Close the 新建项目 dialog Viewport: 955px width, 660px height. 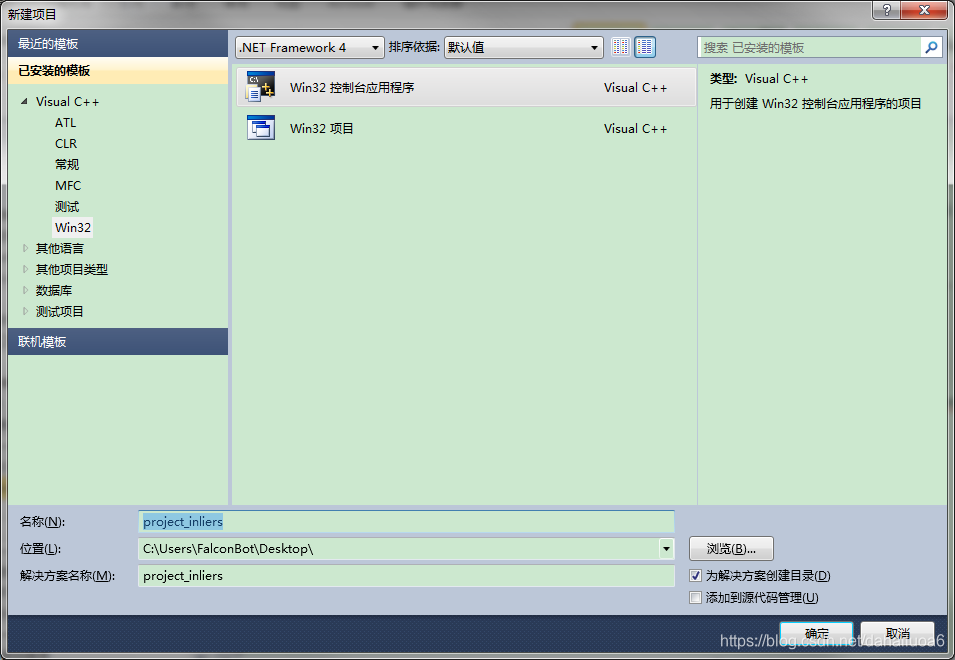coord(924,10)
